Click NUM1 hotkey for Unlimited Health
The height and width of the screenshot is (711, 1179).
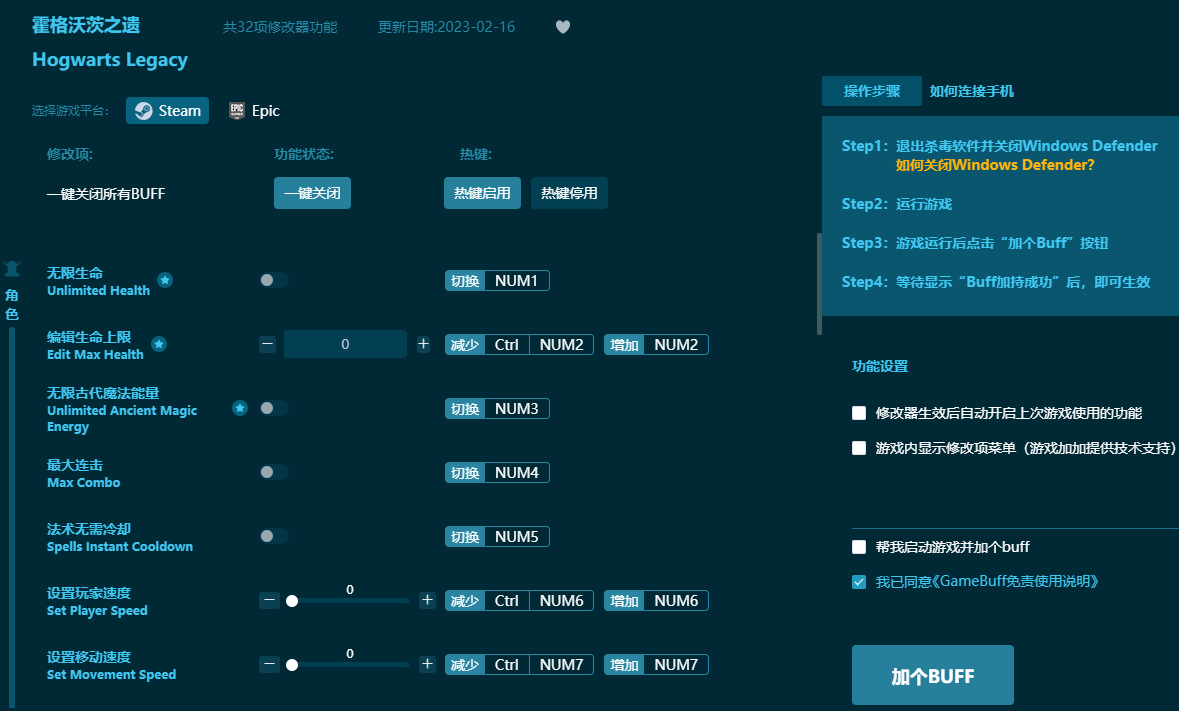pyautogui.click(x=517, y=280)
